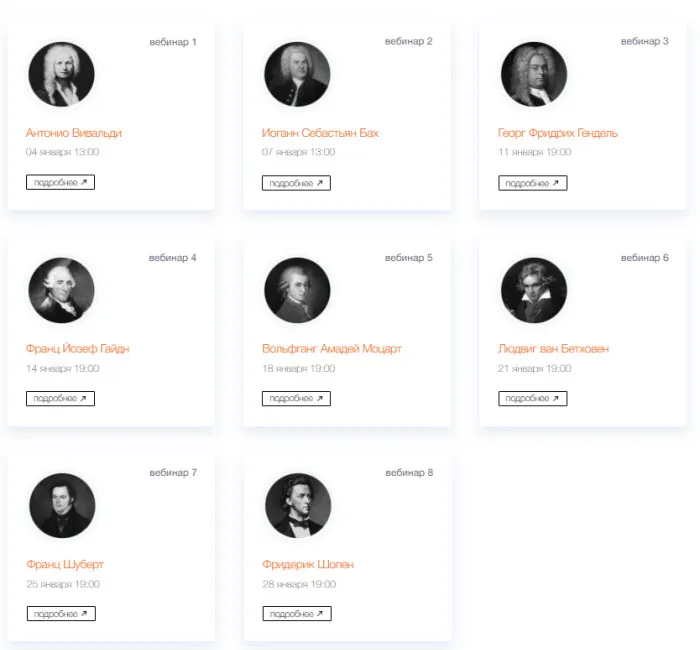
Task: Open details via 'подробнее' for Beethoven
Action: click(532, 398)
